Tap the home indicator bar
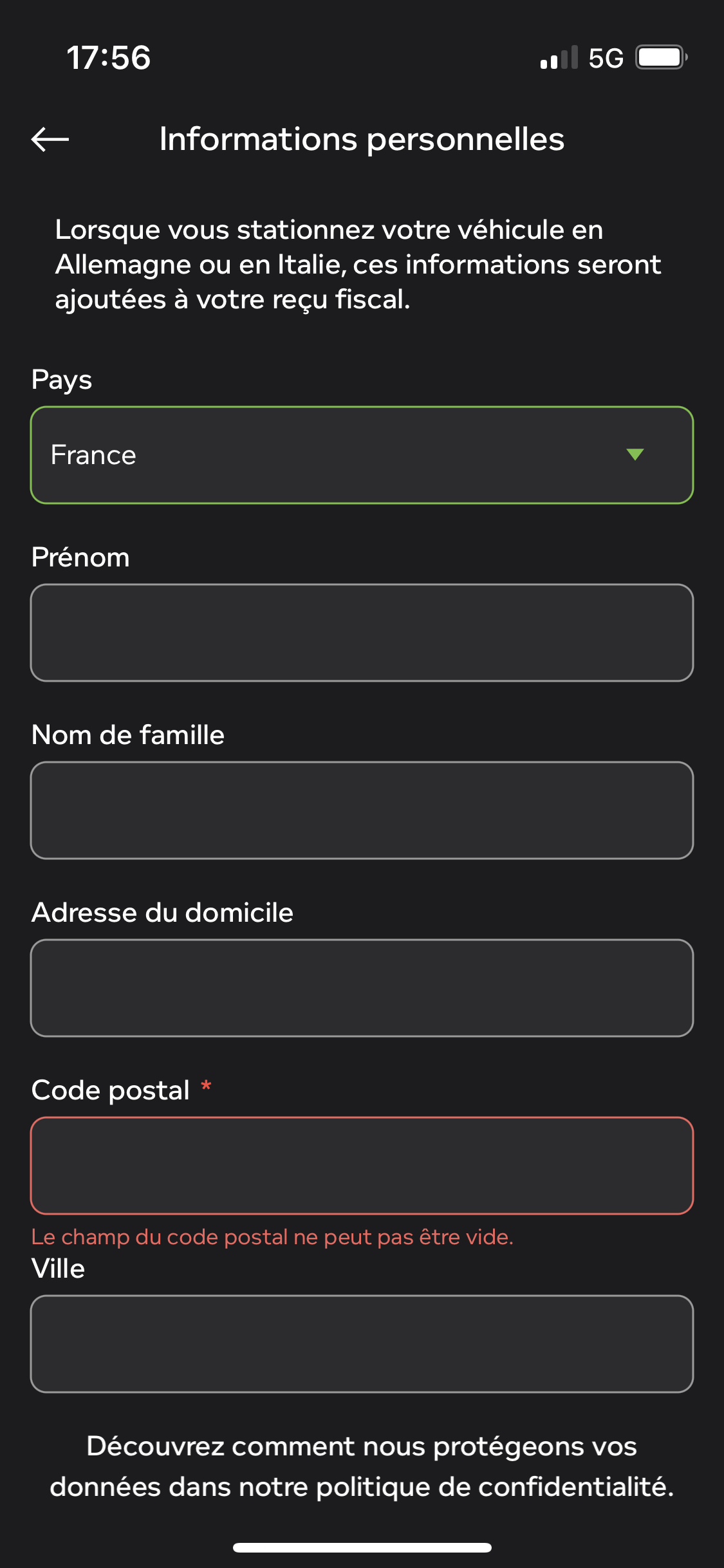The width and height of the screenshot is (724, 1568). [x=362, y=1547]
